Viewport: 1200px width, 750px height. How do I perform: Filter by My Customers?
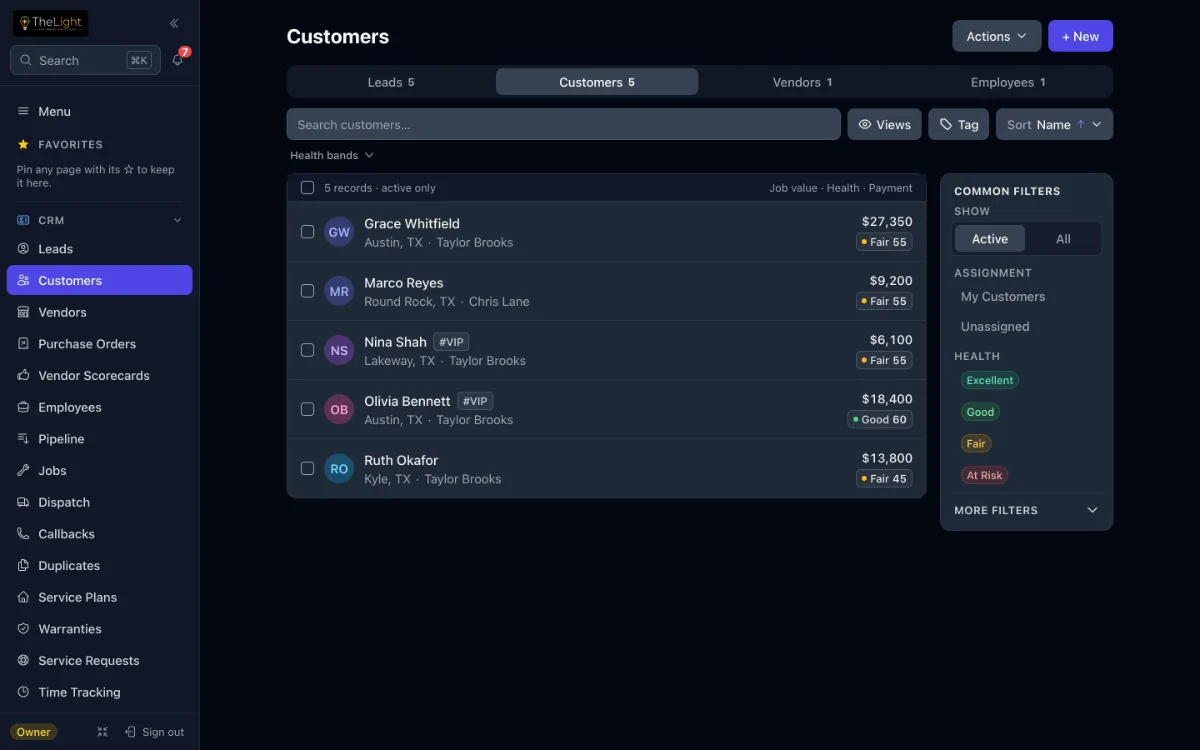click(1003, 297)
